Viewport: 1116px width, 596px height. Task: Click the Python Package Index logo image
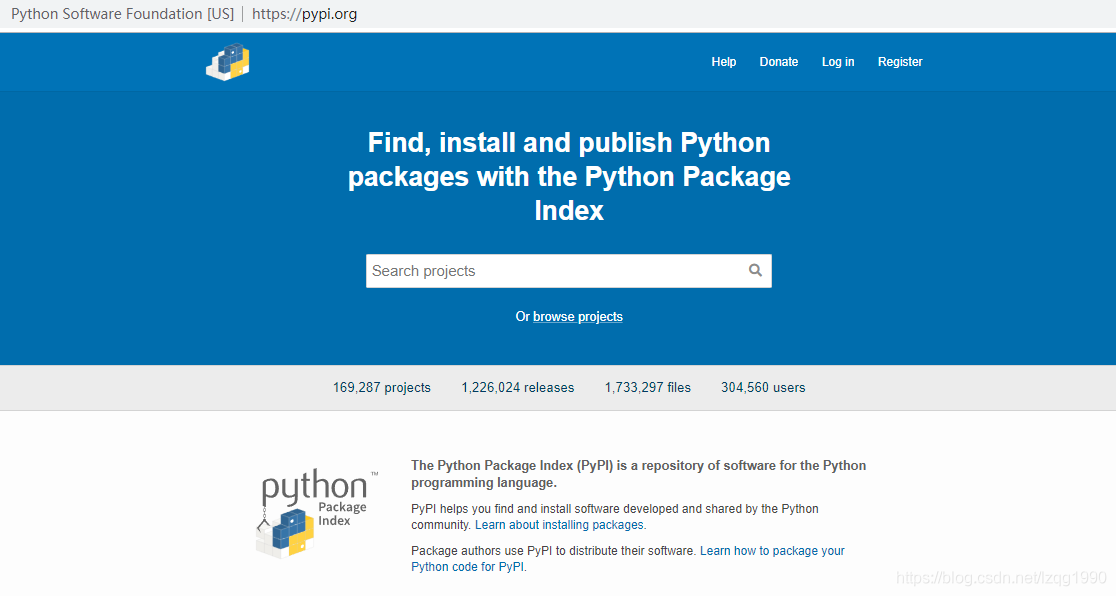318,513
